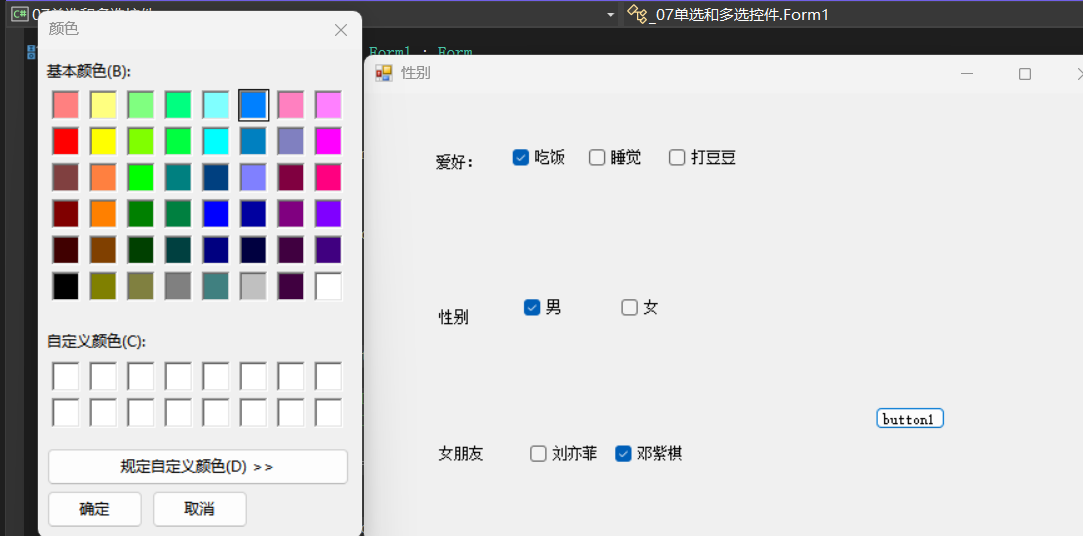Choose the hot pink swatch below magenta
Viewport: 1083px width, 536px height.
coord(329,178)
